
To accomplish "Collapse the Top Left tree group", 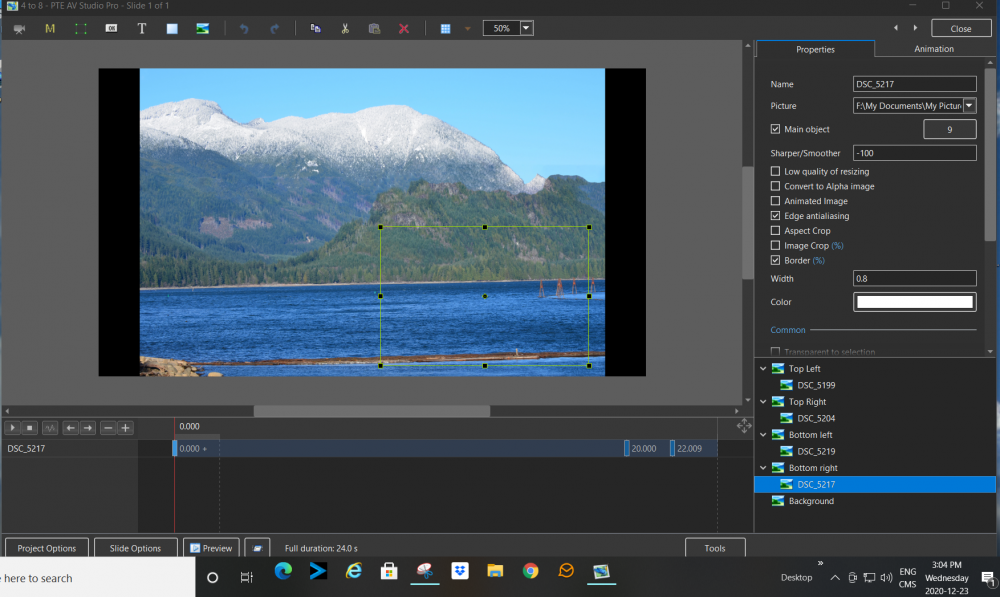I will (764, 369).
